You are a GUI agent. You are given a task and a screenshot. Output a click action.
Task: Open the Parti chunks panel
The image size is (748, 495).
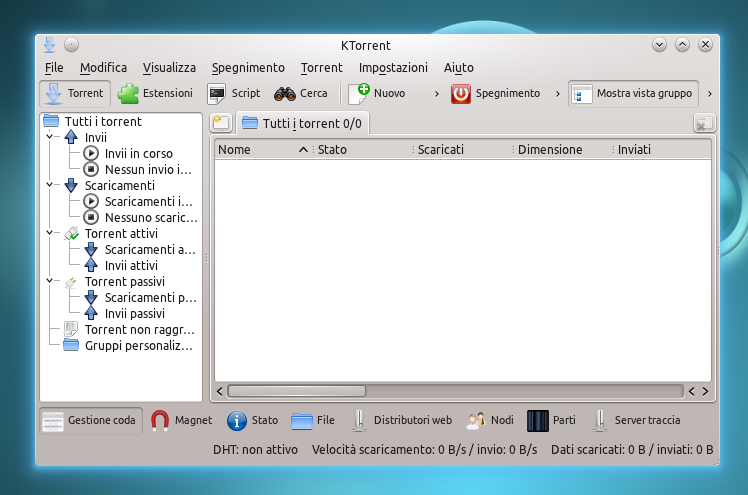click(x=551, y=421)
